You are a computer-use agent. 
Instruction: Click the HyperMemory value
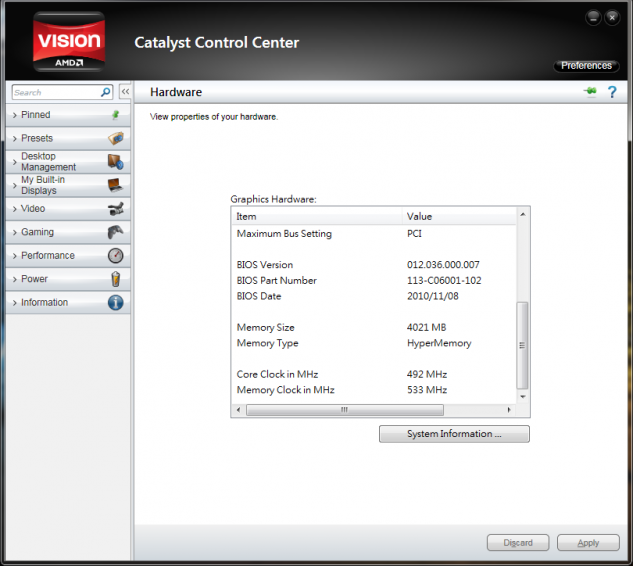pos(439,343)
